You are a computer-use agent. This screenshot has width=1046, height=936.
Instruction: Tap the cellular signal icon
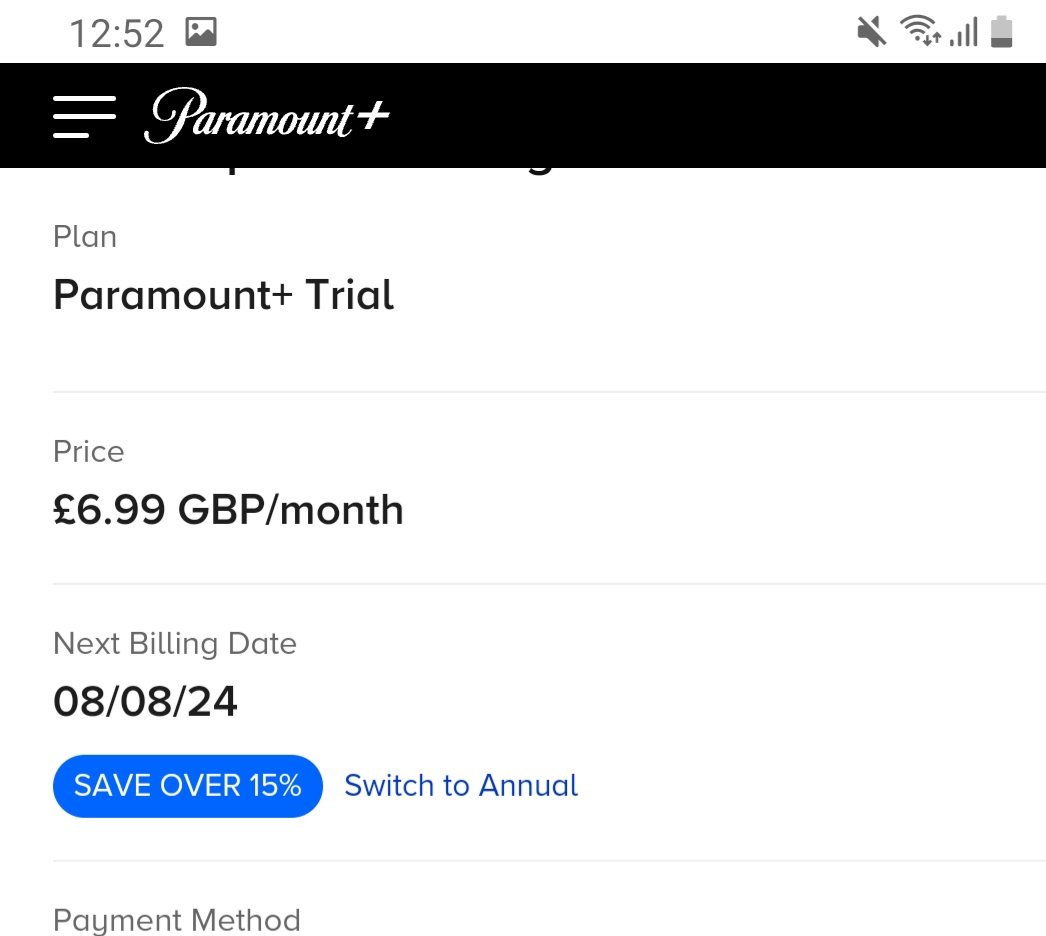[x=963, y=31]
